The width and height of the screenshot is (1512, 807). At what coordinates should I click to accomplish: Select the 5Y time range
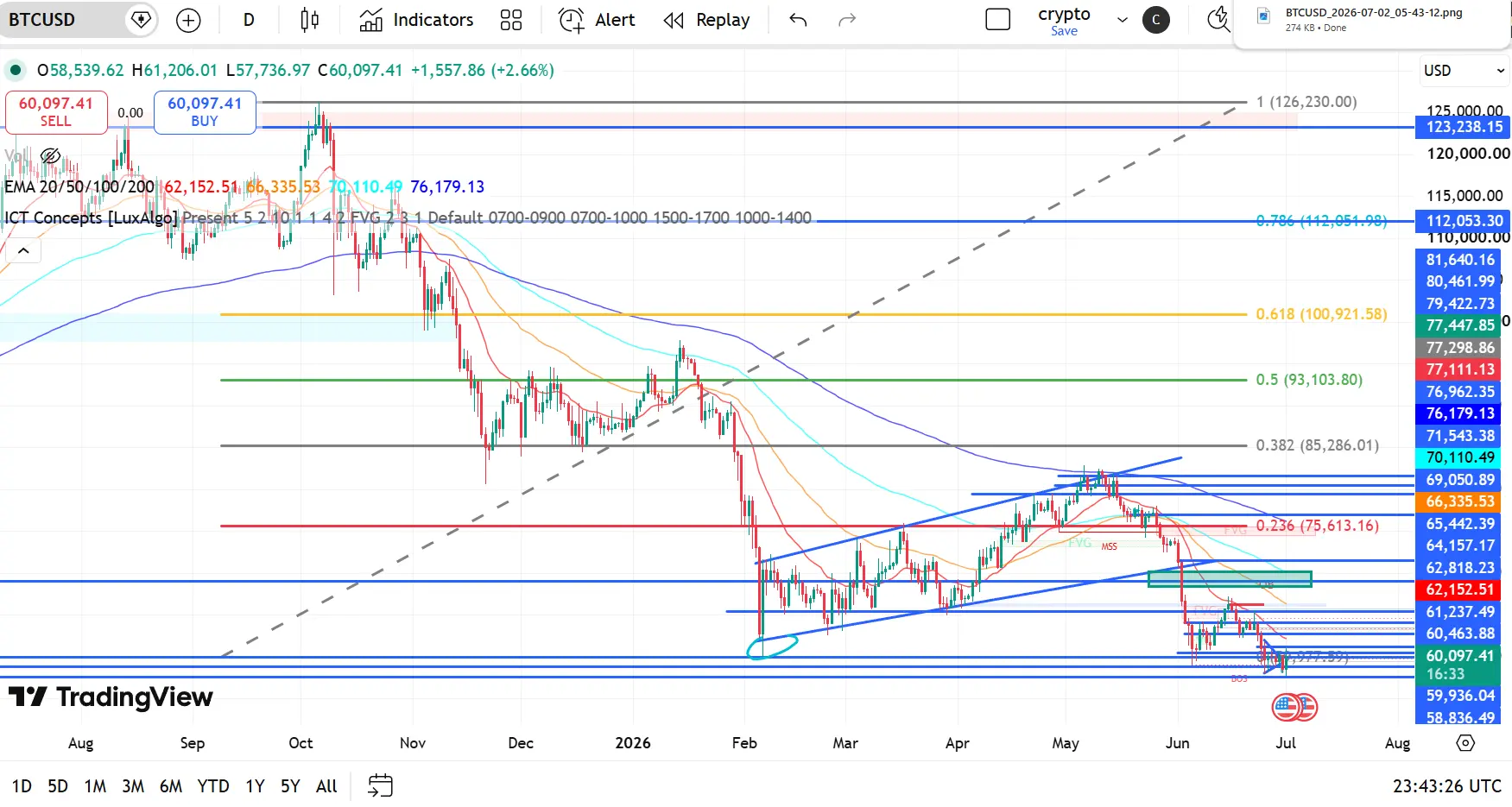[290, 786]
